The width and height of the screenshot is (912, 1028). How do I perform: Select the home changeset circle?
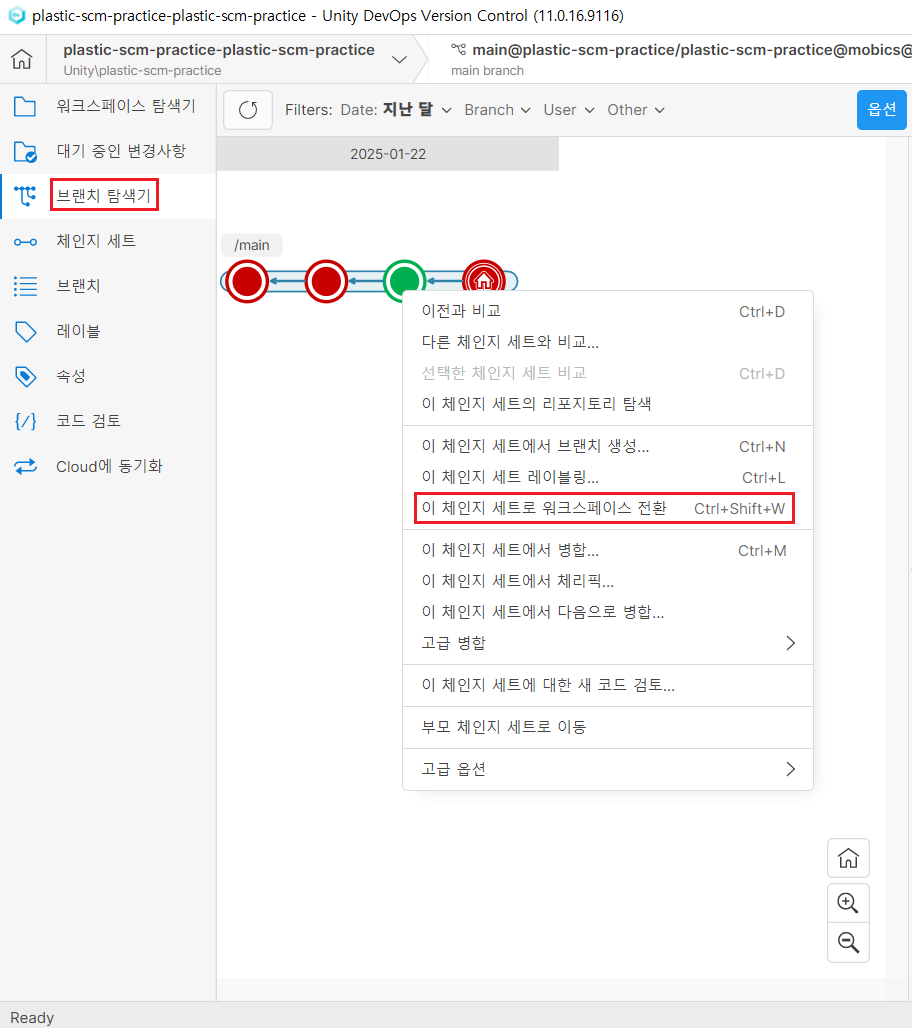(x=484, y=276)
